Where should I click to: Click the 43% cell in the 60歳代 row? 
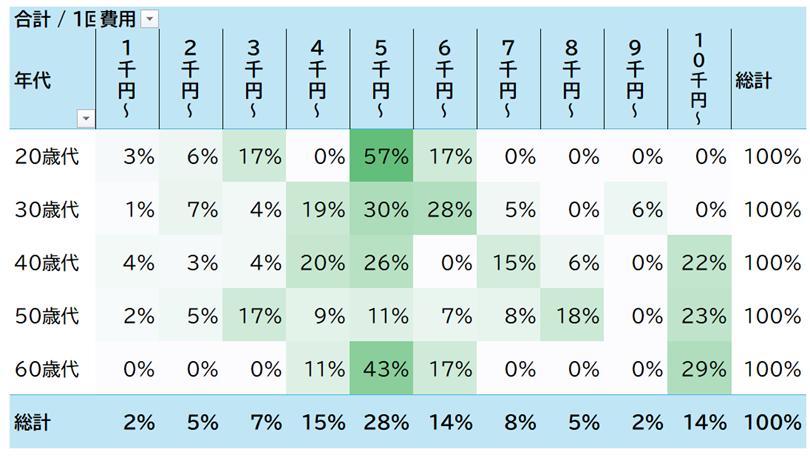[x=381, y=369]
